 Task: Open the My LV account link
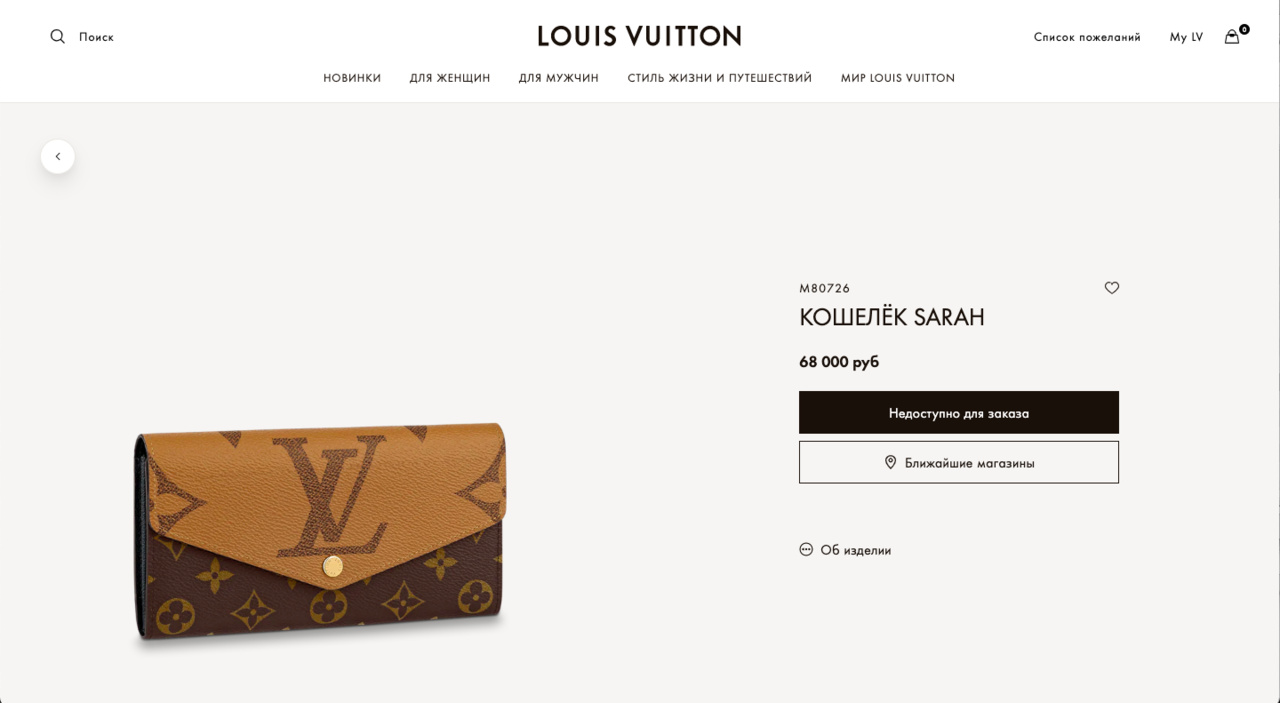point(1186,37)
